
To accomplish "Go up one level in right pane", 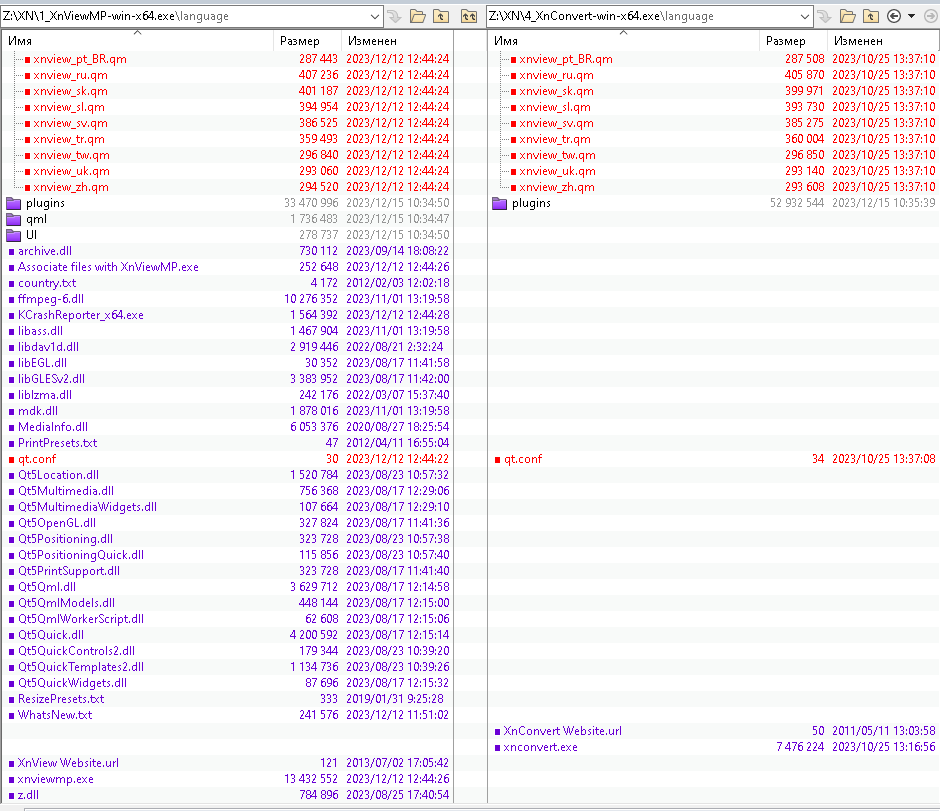I will [x=871, y=16].
